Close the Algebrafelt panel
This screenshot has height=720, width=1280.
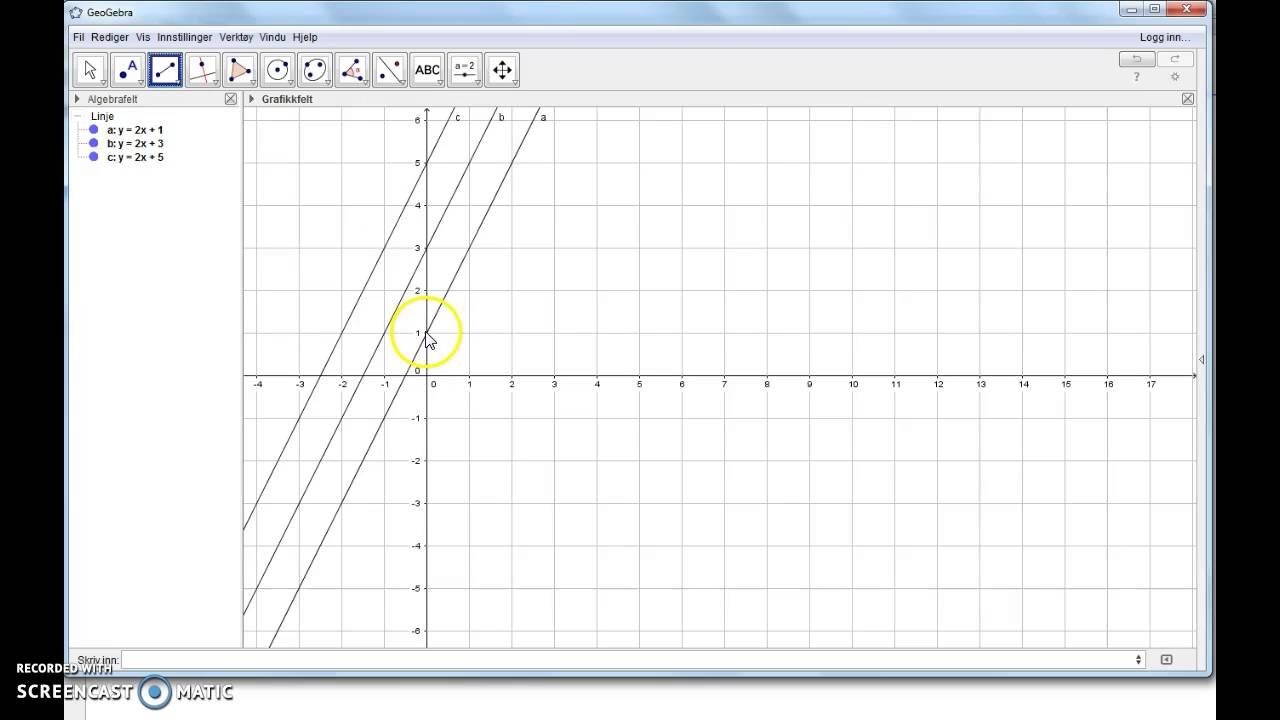click(231, 99)
